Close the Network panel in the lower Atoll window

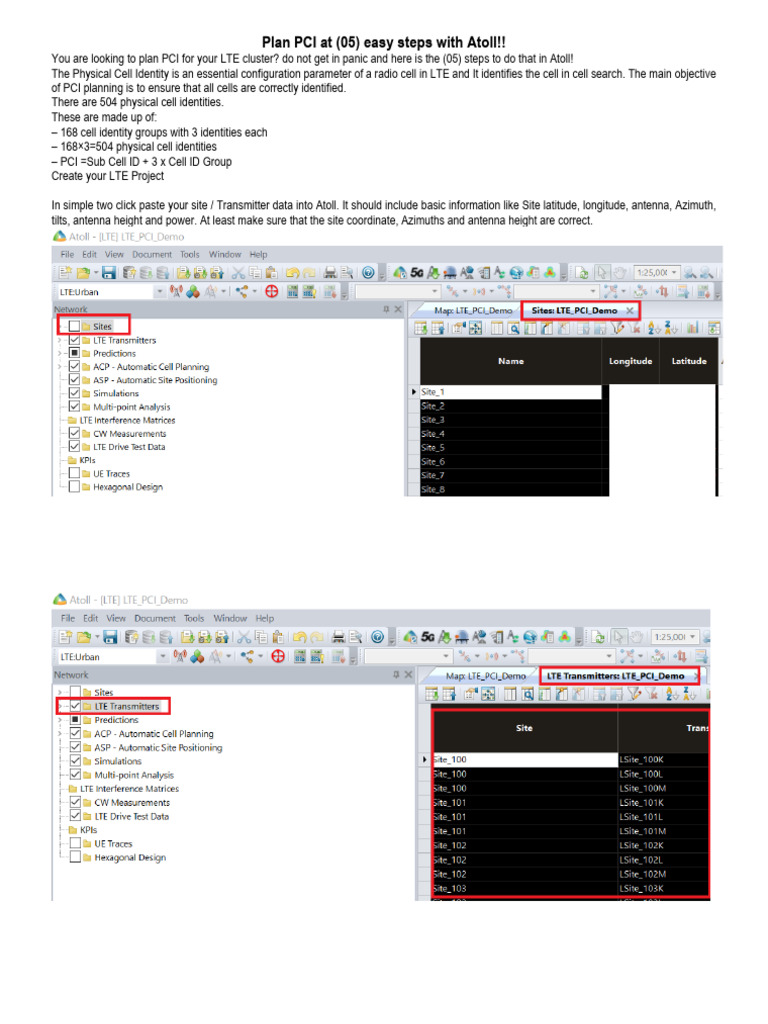pyautogui.click(x=408, y=675)
